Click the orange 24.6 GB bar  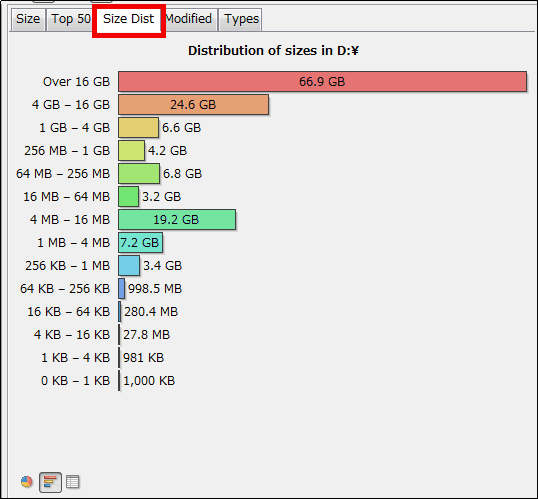tap(194, 104)
